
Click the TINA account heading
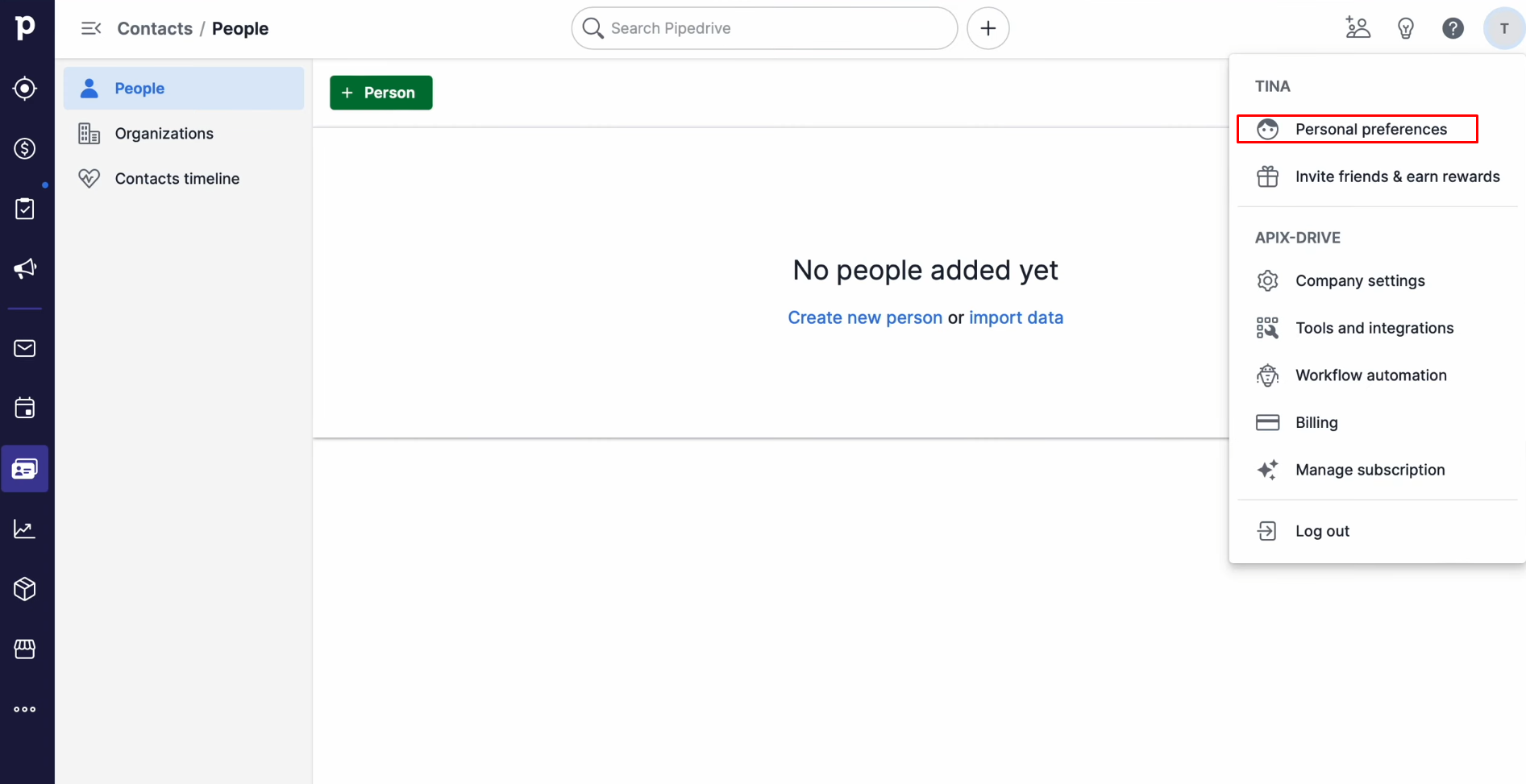(1272, 86)
